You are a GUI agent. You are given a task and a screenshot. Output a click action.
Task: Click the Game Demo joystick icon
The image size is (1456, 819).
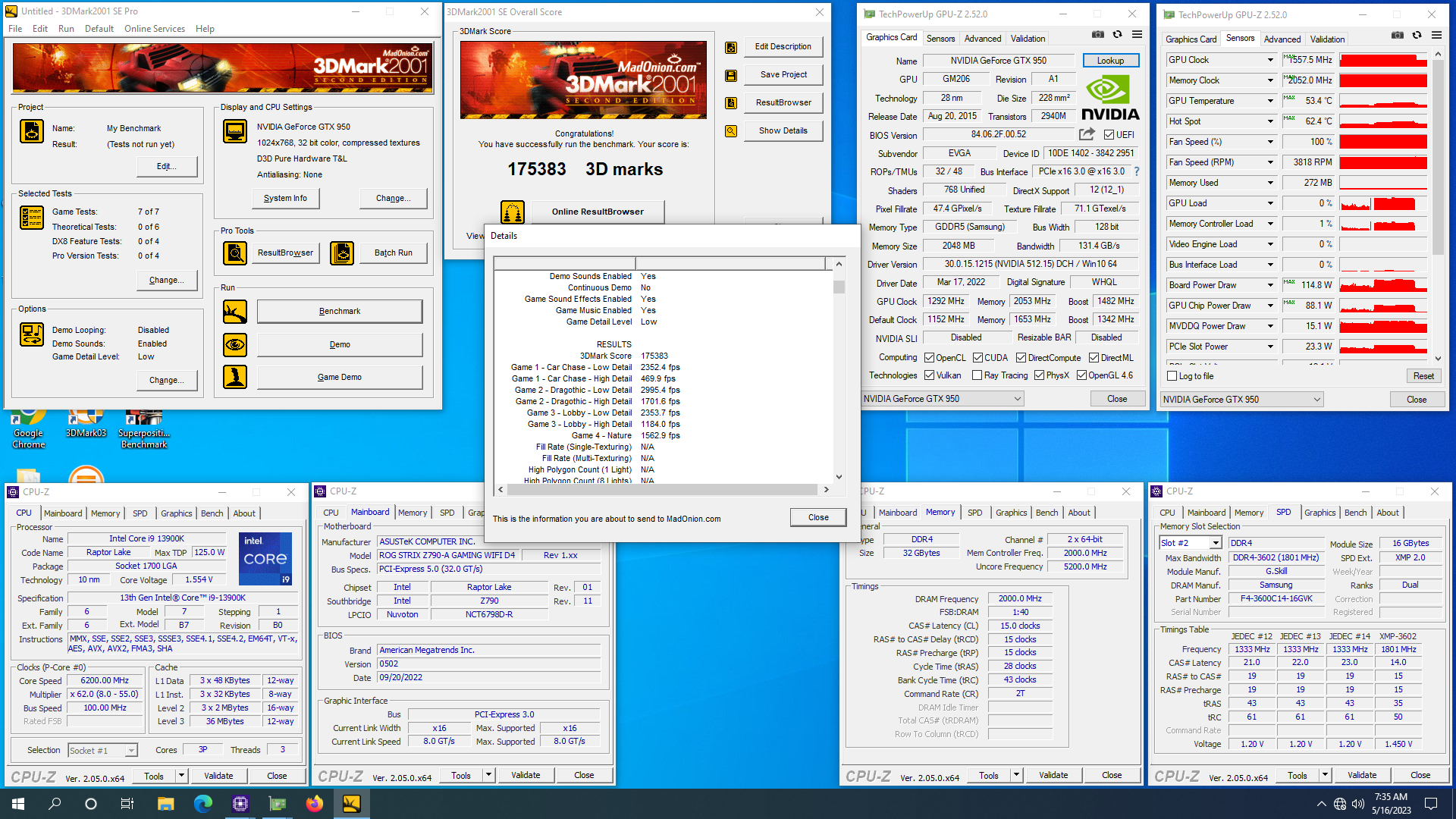pos(235,377)
